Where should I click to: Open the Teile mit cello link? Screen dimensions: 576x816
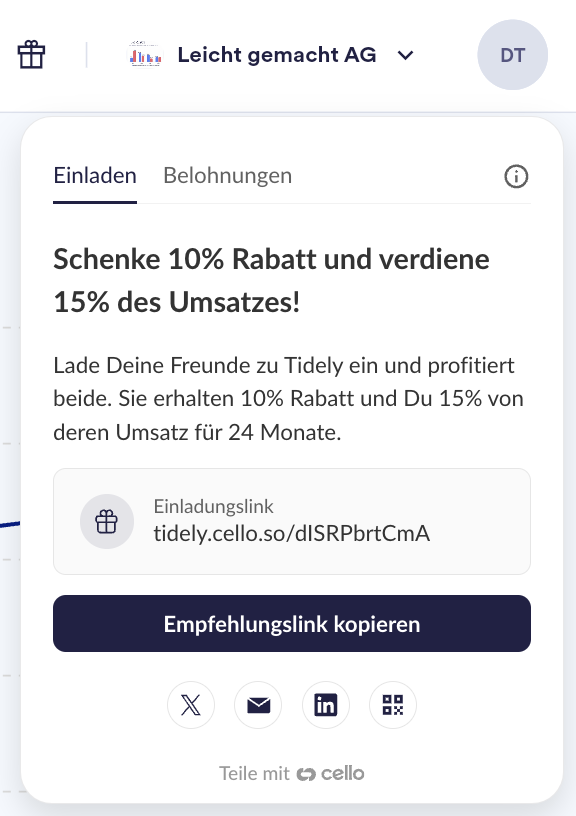click(291, 774)
